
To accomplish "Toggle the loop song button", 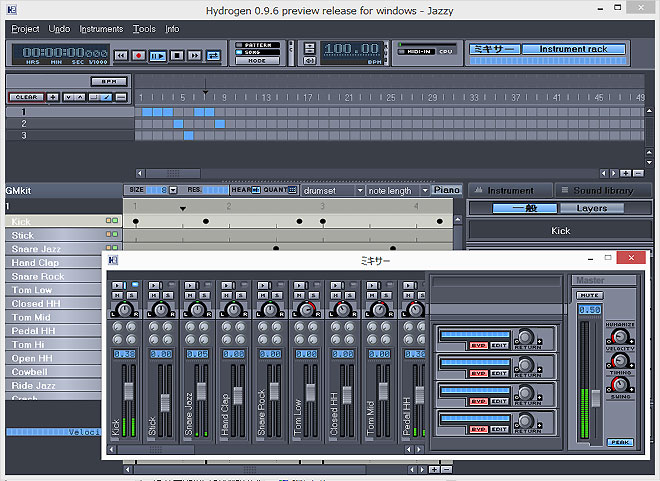I will 212,56.
